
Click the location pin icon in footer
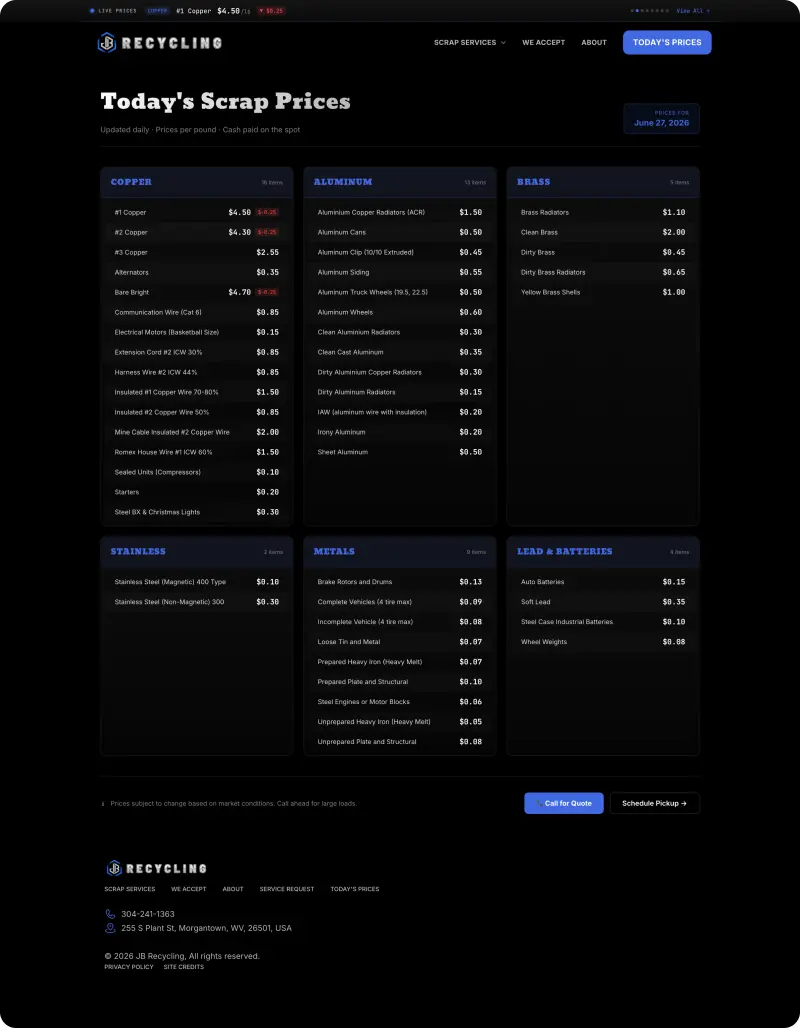(110, 928)
